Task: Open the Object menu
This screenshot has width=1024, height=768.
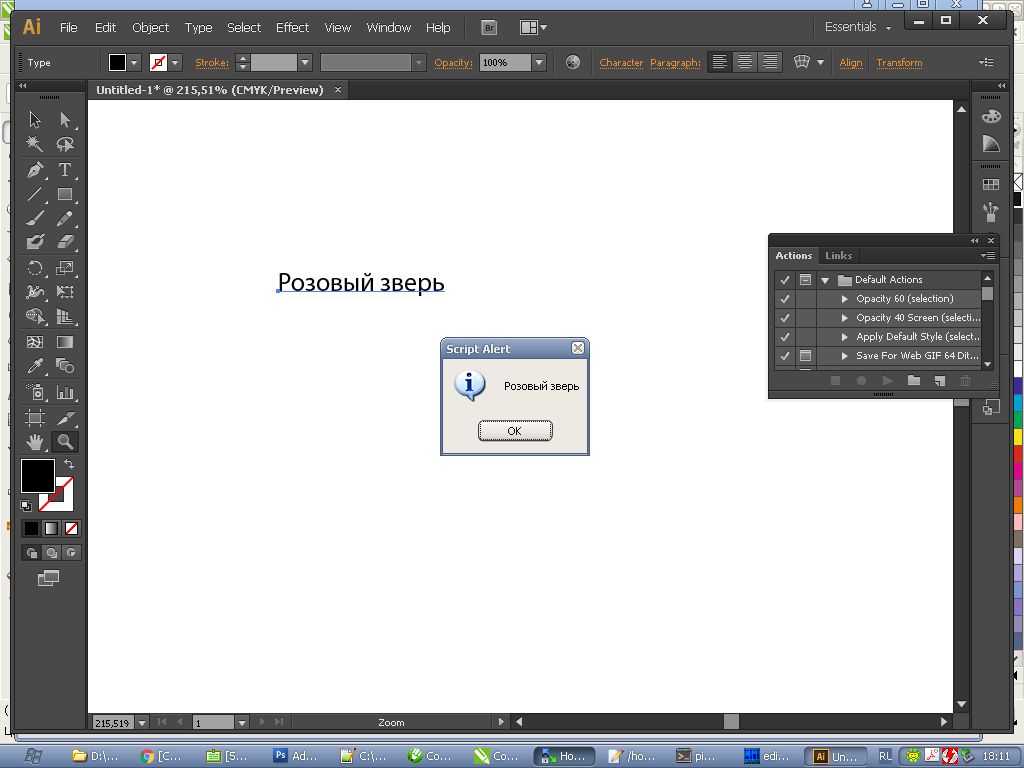Action: point(150,27)
